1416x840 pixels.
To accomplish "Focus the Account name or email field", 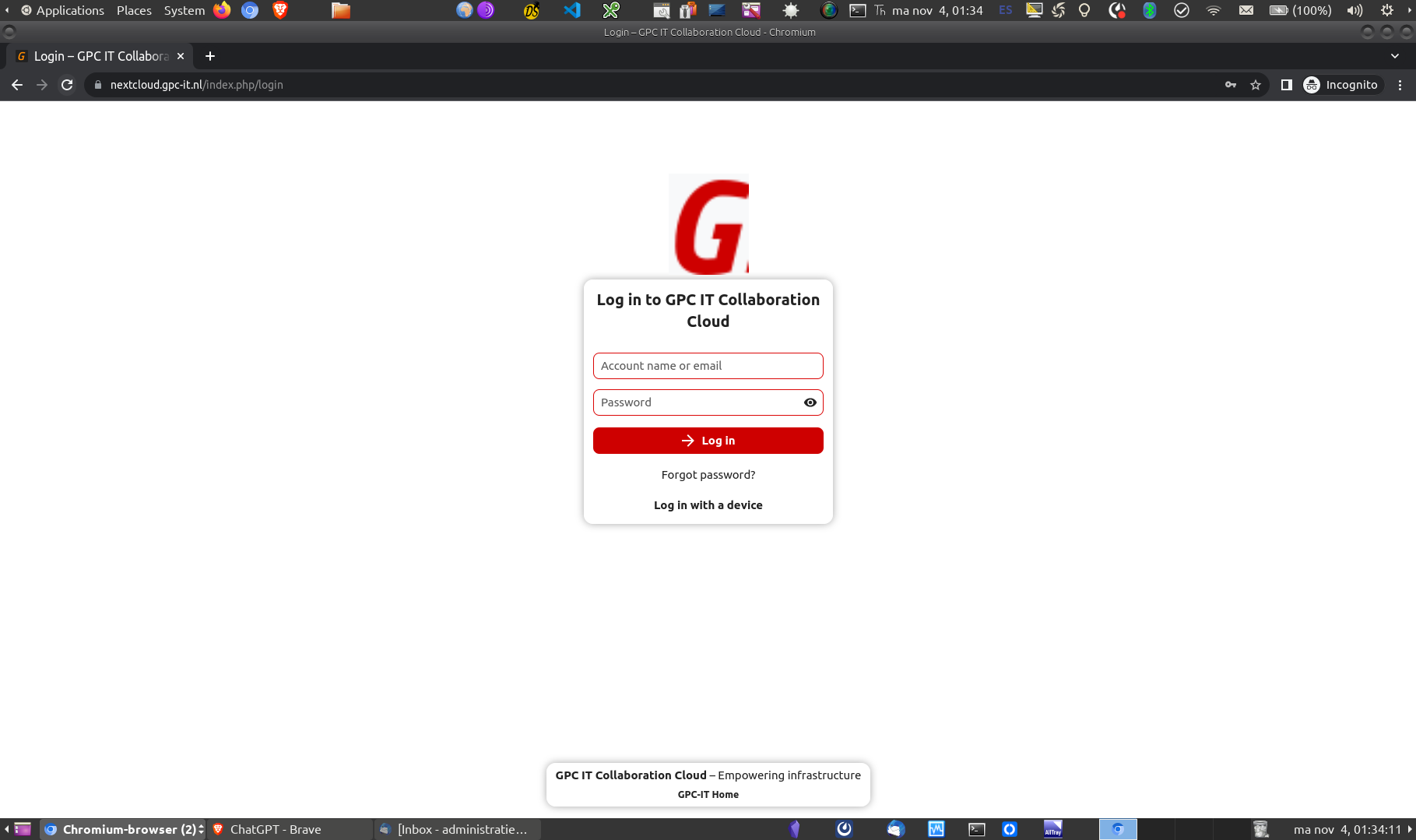I will [x=708, y=366].
